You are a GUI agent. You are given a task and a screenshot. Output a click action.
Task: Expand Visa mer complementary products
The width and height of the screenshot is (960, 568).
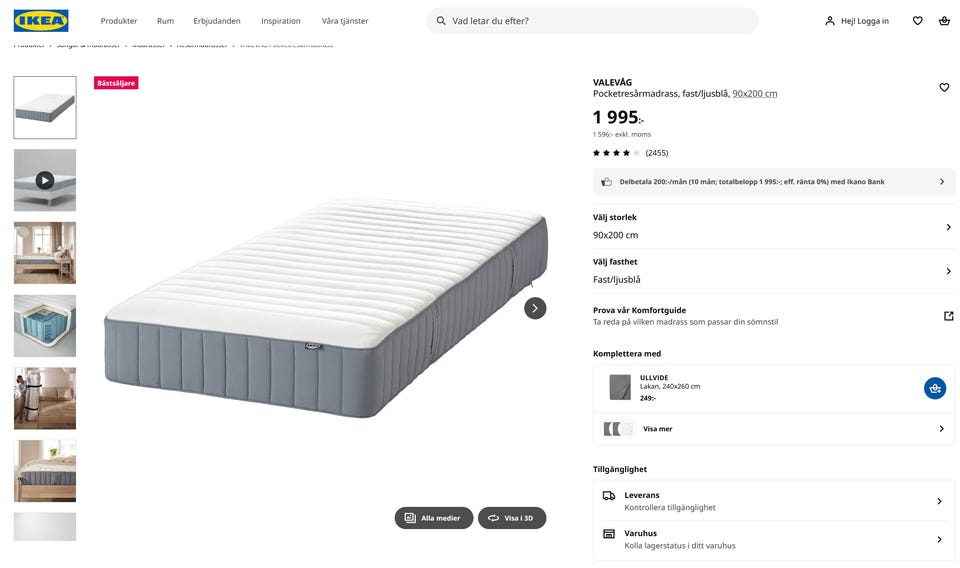(x=773, y=429)
